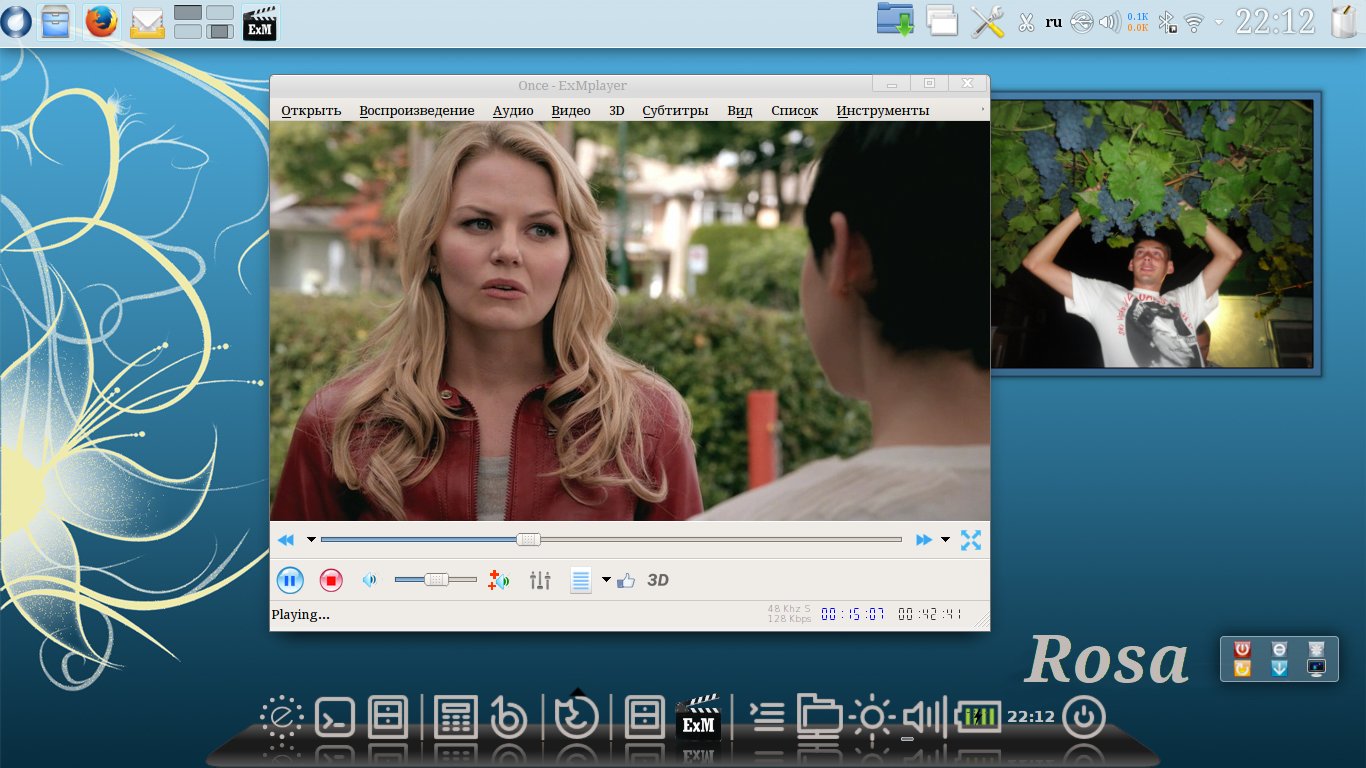Open the dropdown arrow beside the playlist icon
The image size is (1366, 768).
tap(606, 580)
